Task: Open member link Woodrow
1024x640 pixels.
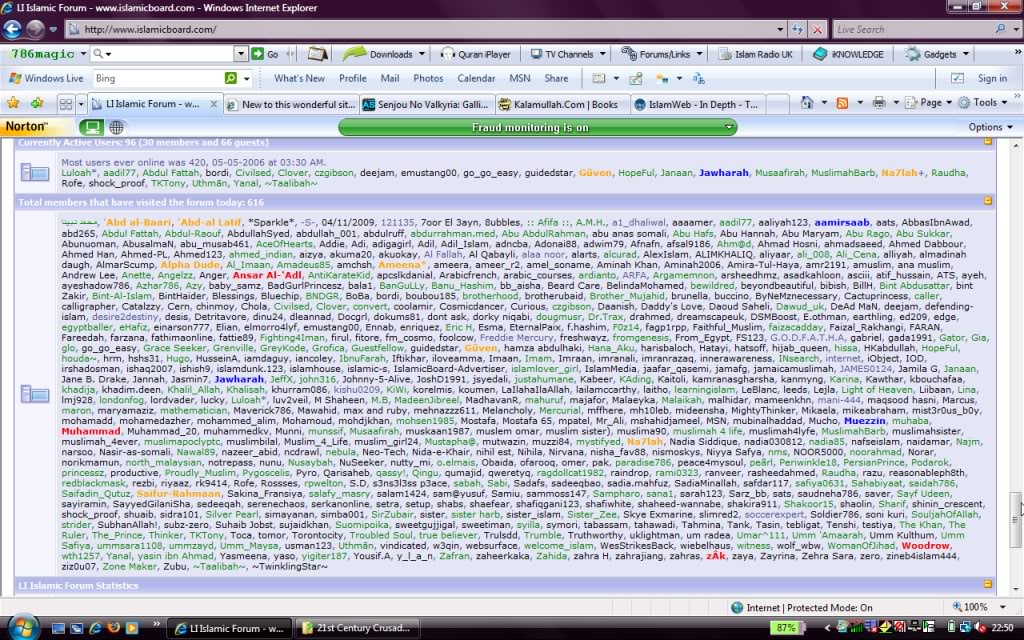Action: click(x=925, y=545)
